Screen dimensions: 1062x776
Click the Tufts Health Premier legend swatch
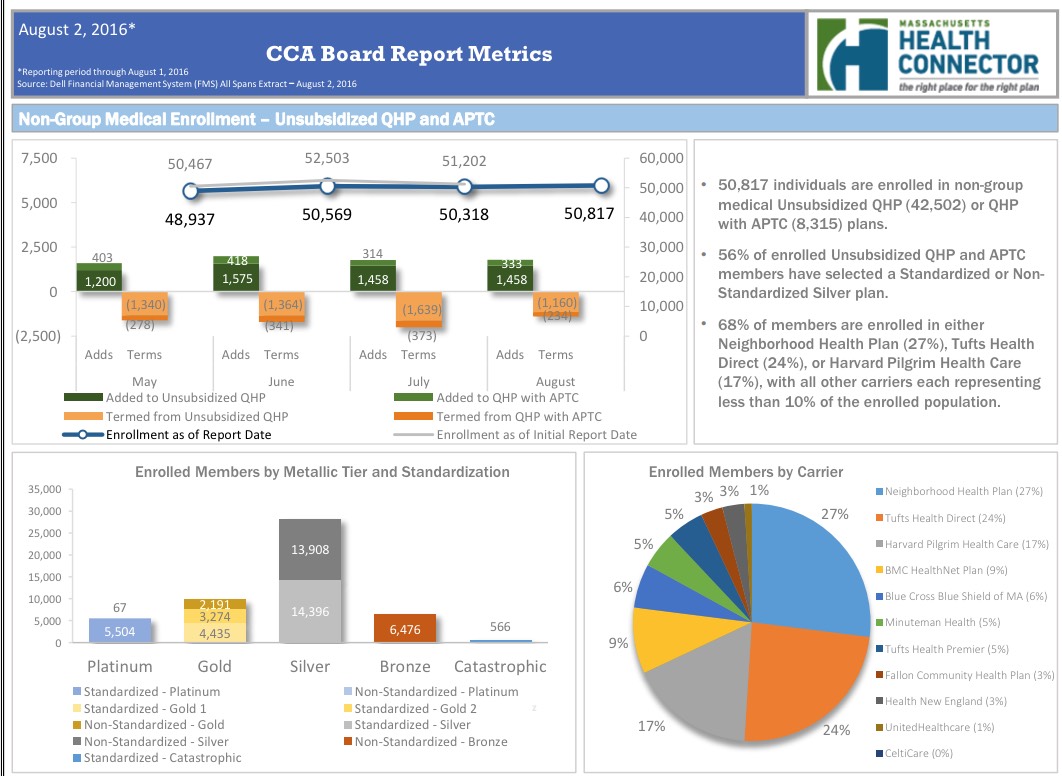[x=879, y=648]
